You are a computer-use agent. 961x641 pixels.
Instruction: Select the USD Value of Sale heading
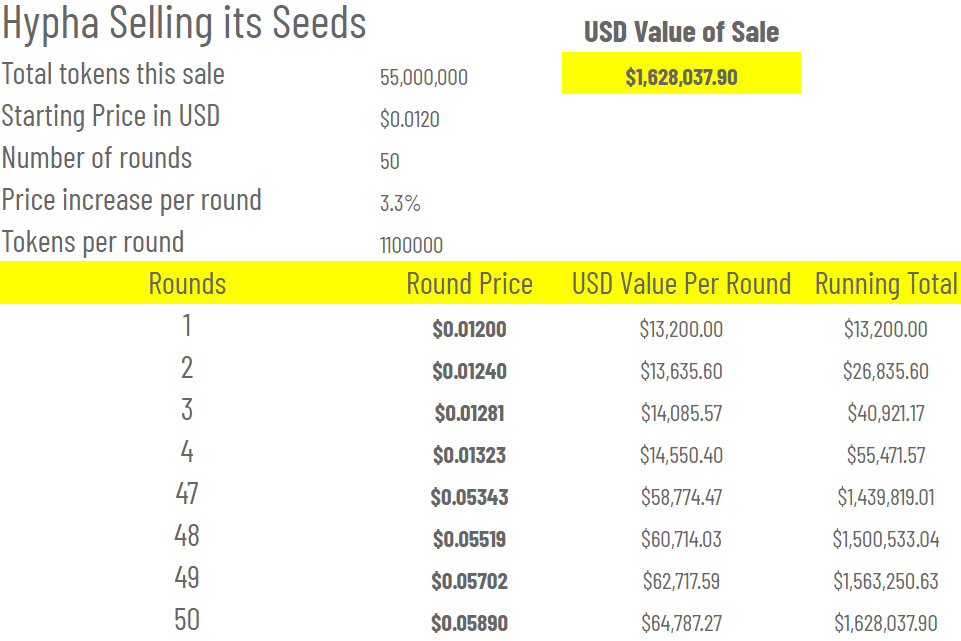pos(681,32)
